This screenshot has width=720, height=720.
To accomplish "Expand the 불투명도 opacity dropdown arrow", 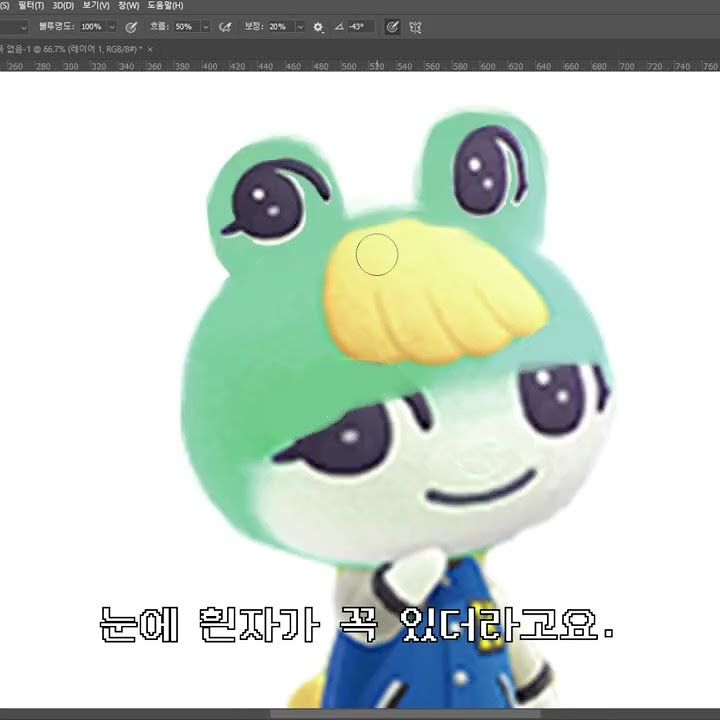I will [x=112, y=27].
